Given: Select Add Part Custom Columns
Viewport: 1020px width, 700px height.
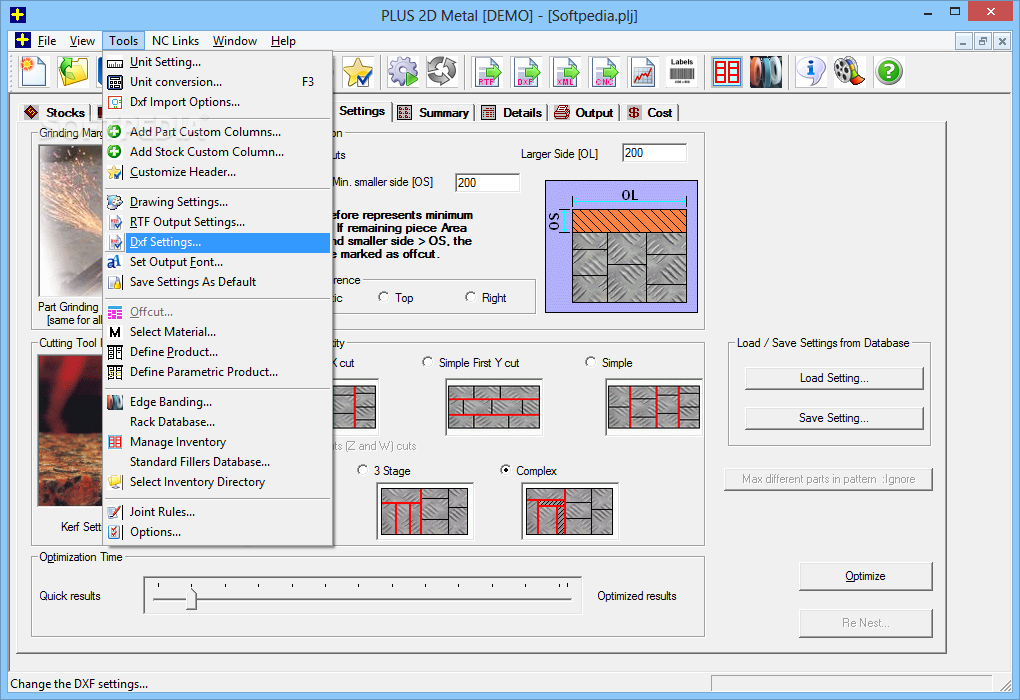Looking at the screenshot, I should 217,132.
